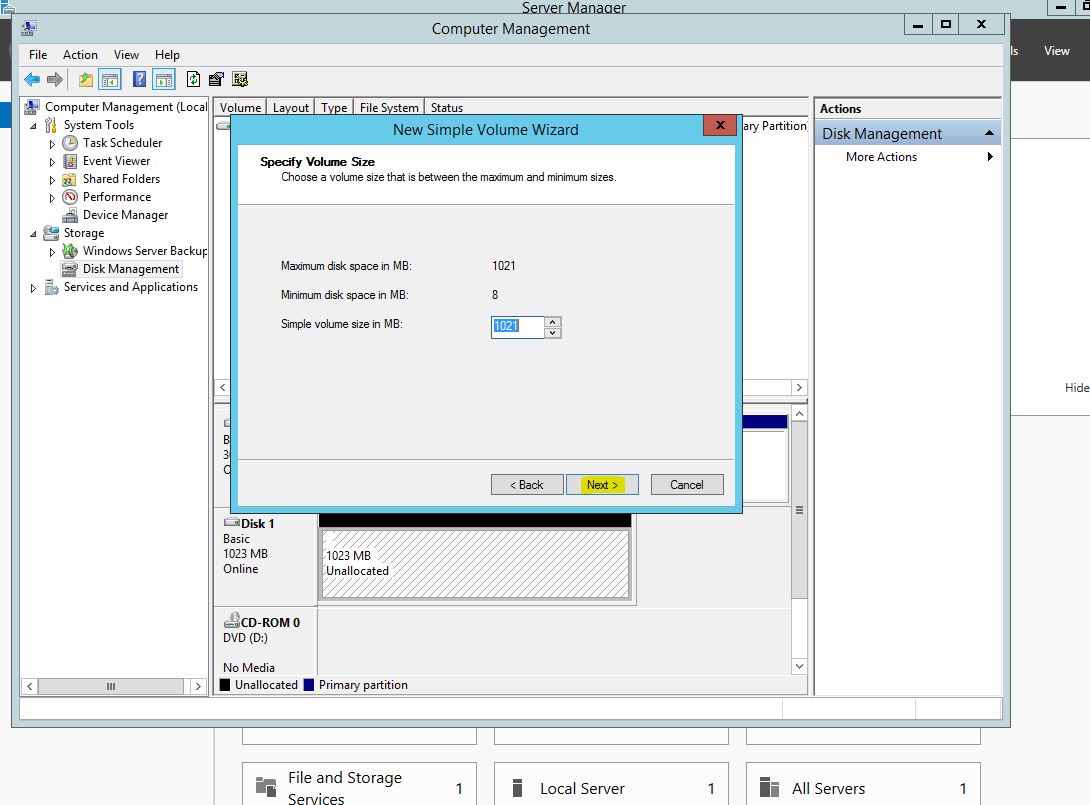Expand the Task Scheduler tree node
Image resolution: width=1090 pixels, height=805 pixels.
(x=52, y=144)
